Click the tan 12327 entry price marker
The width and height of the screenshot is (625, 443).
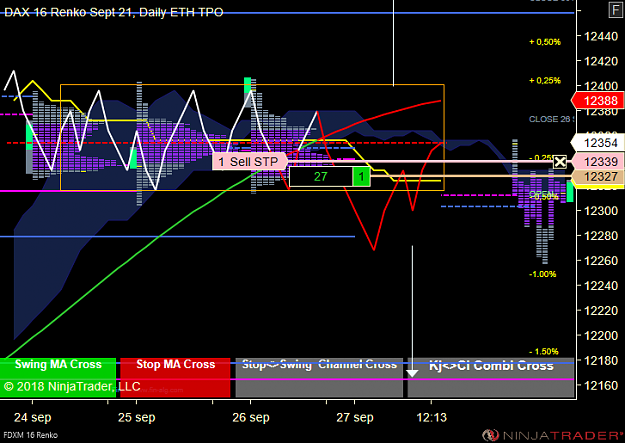(x=597, y=177)
